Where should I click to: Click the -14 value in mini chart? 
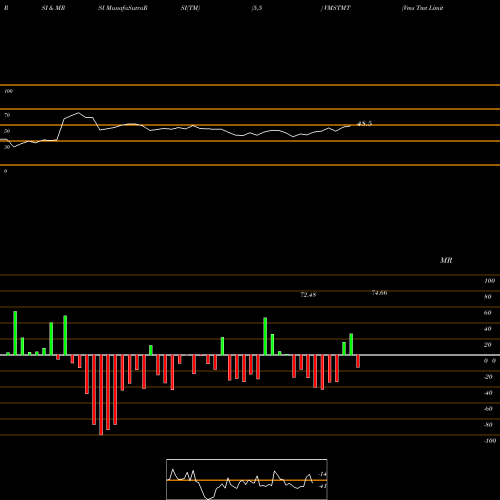click(x=322, y=474)
